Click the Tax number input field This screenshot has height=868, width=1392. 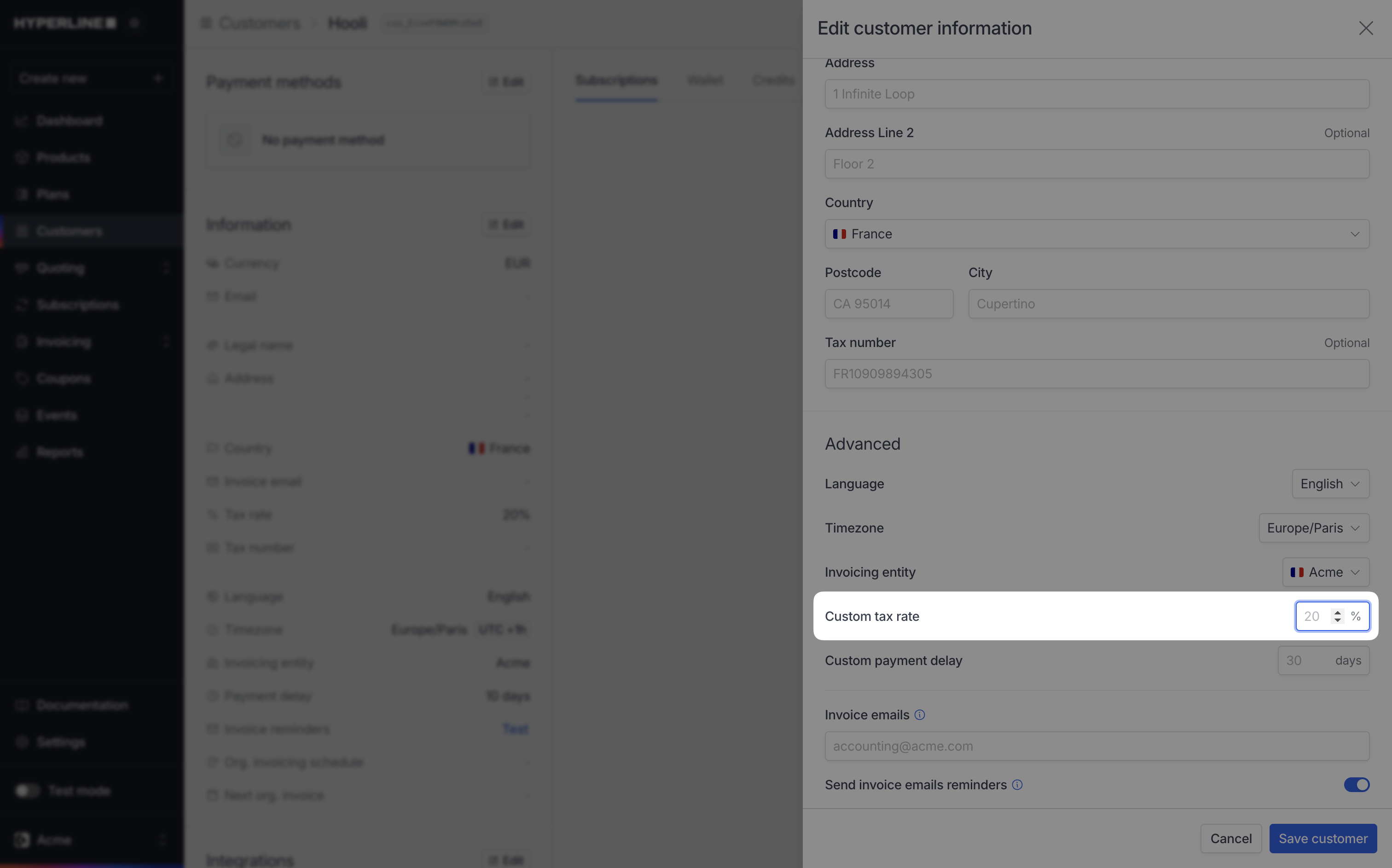[x=1096, y=374]
